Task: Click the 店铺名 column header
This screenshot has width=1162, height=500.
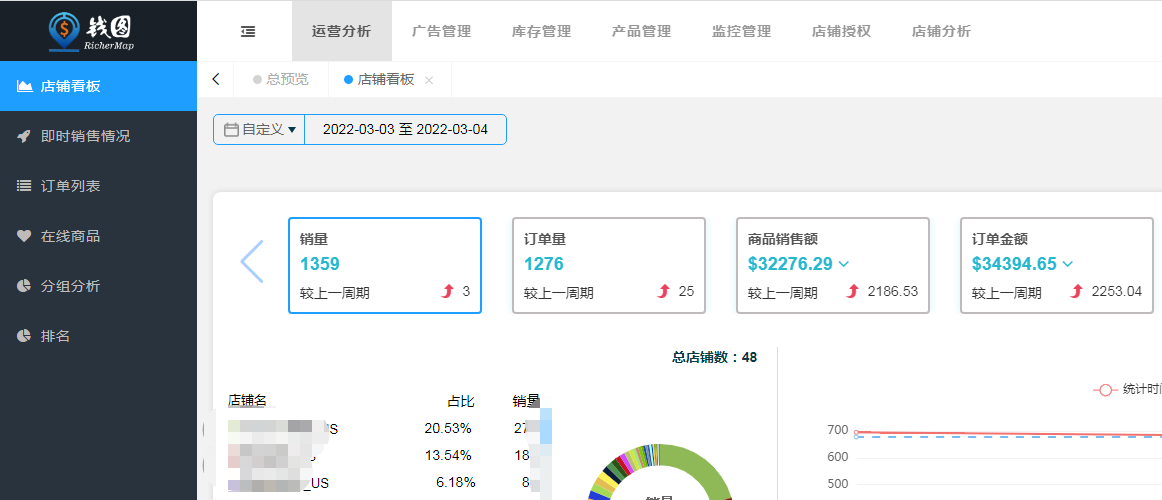Action: [x=248, y=401]
